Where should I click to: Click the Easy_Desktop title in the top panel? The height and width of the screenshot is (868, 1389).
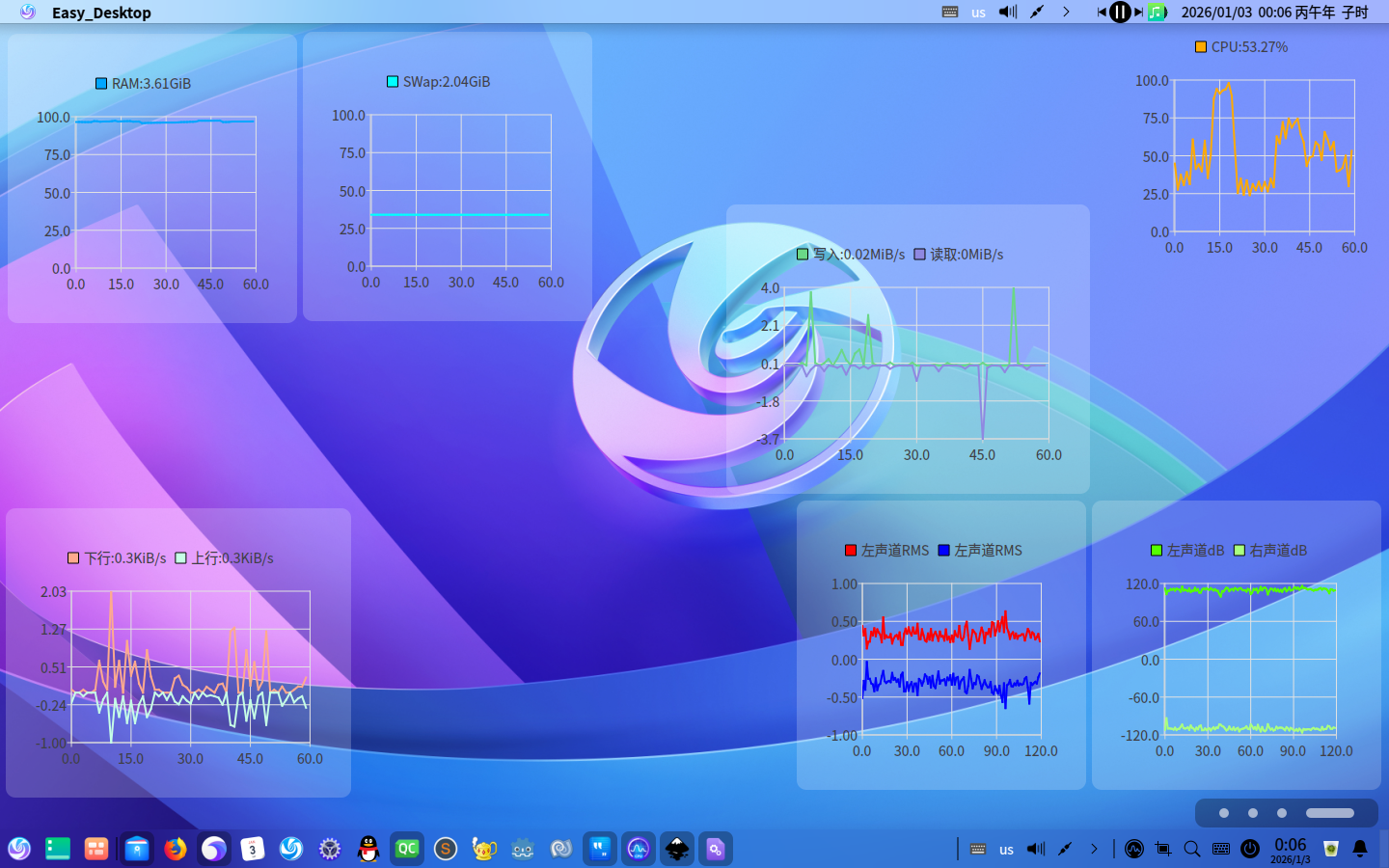101,13
